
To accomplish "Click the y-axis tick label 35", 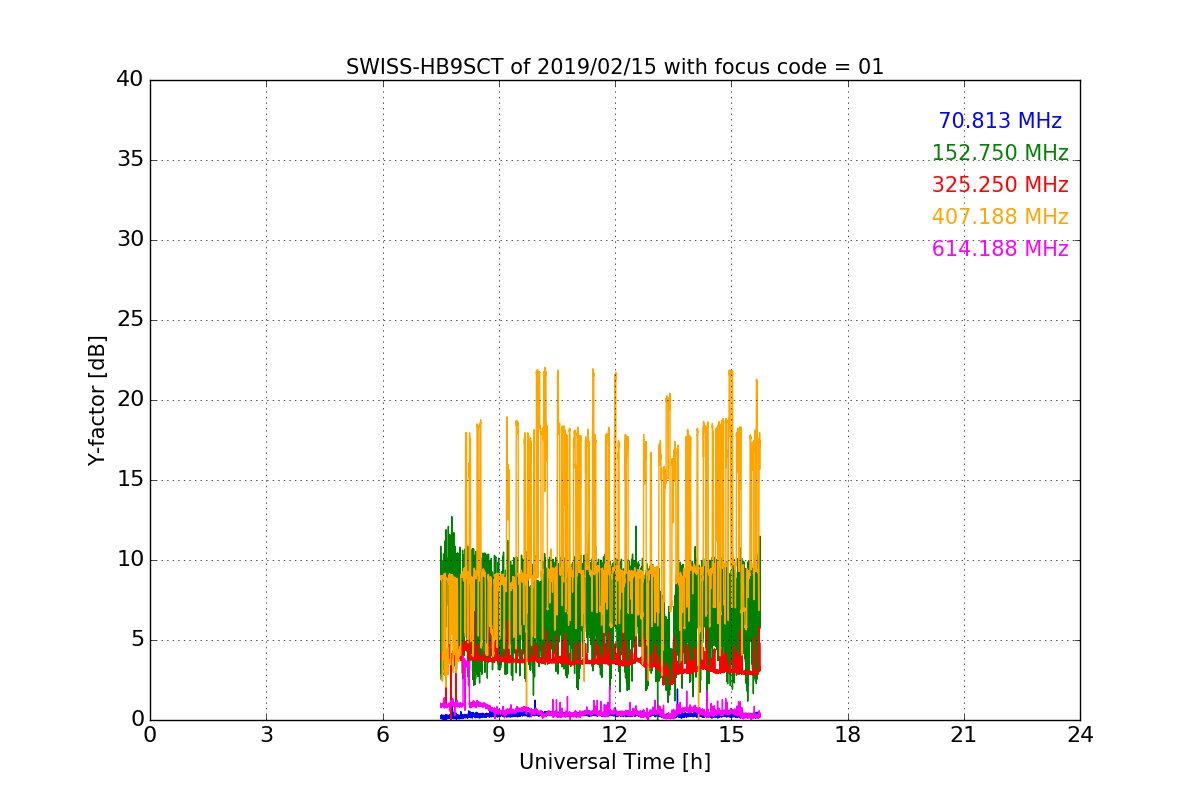I will tap(130, 160).
